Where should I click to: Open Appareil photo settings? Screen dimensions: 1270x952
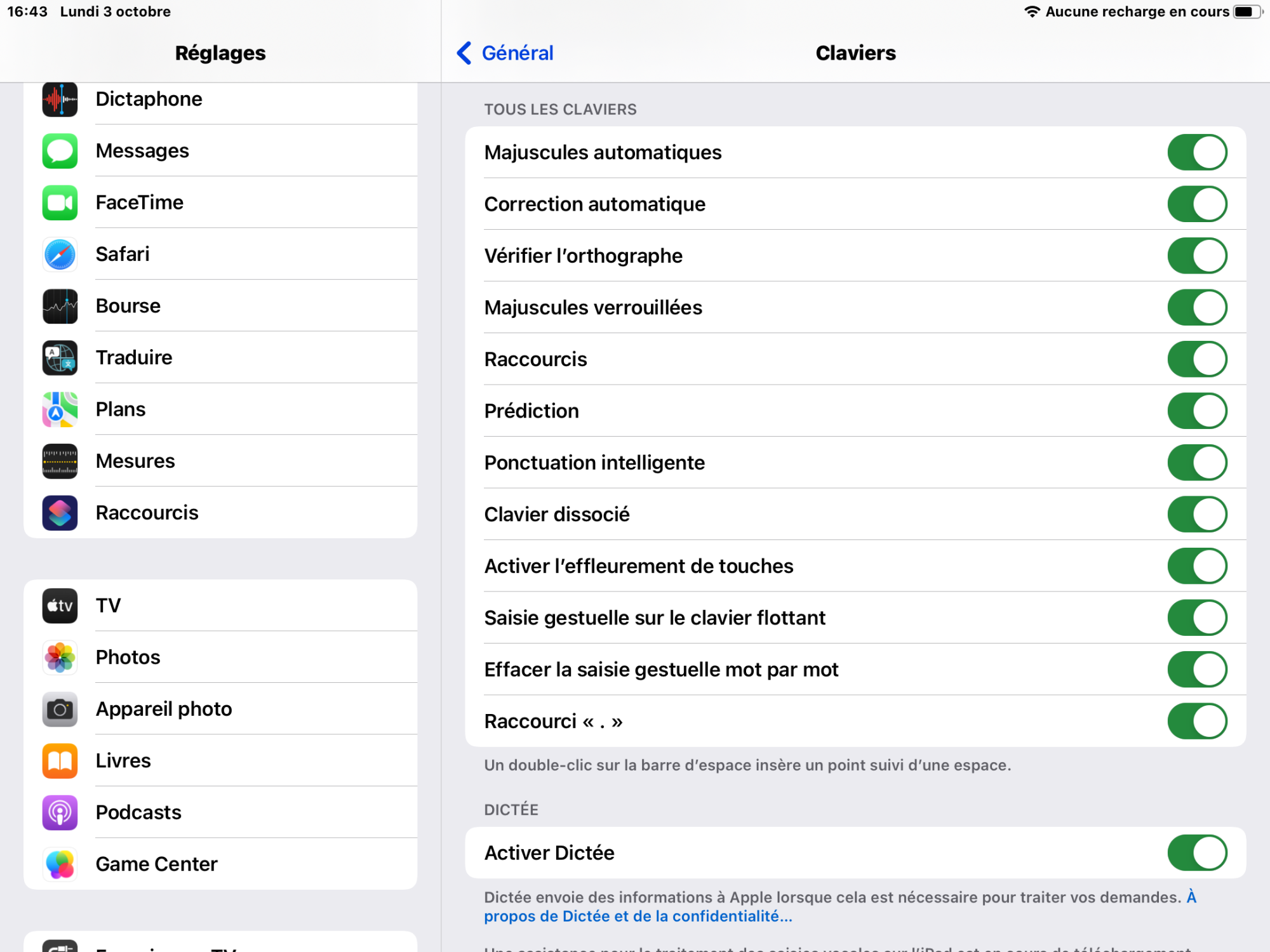click(x=220, y=709)
